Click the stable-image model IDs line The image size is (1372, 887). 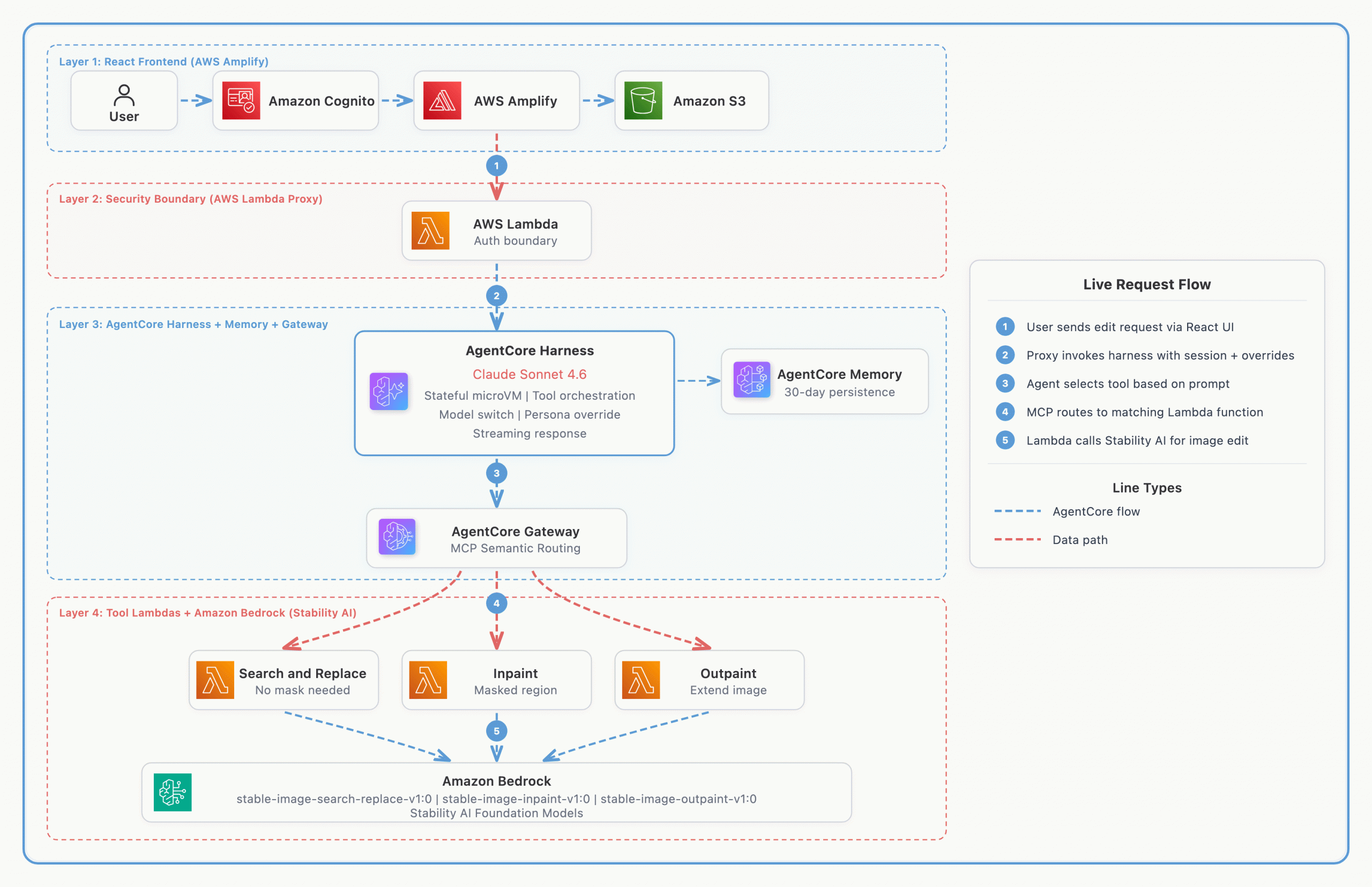click(x=496, y=799)
